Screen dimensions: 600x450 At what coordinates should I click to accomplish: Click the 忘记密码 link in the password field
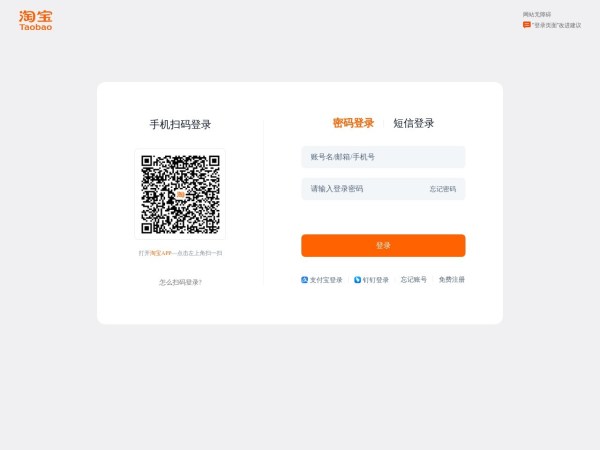click(x=442, y=189)
